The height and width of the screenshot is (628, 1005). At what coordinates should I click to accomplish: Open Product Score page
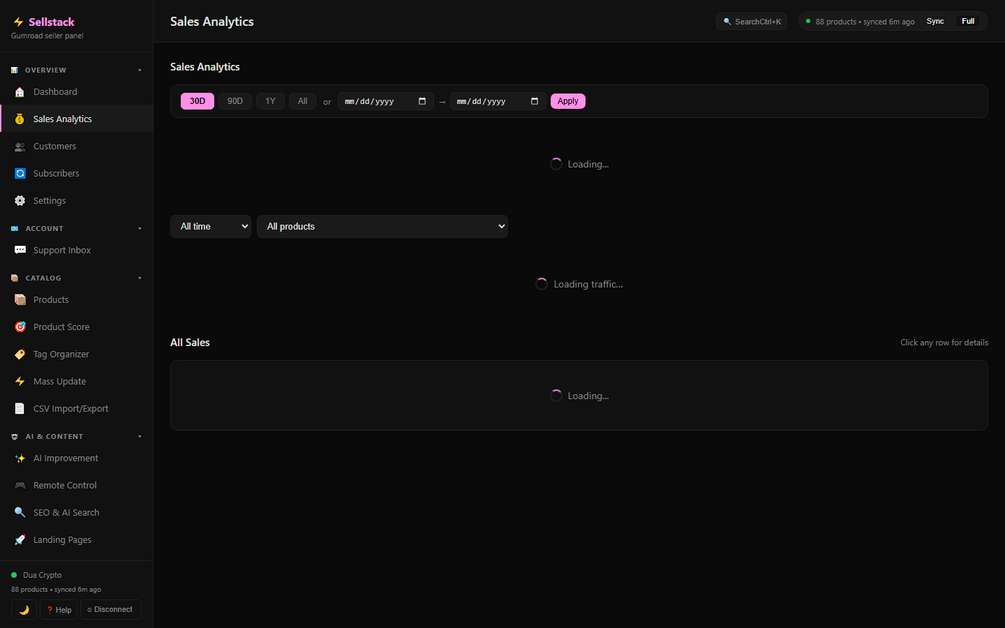pyautogui.click(x=76, y=327)
